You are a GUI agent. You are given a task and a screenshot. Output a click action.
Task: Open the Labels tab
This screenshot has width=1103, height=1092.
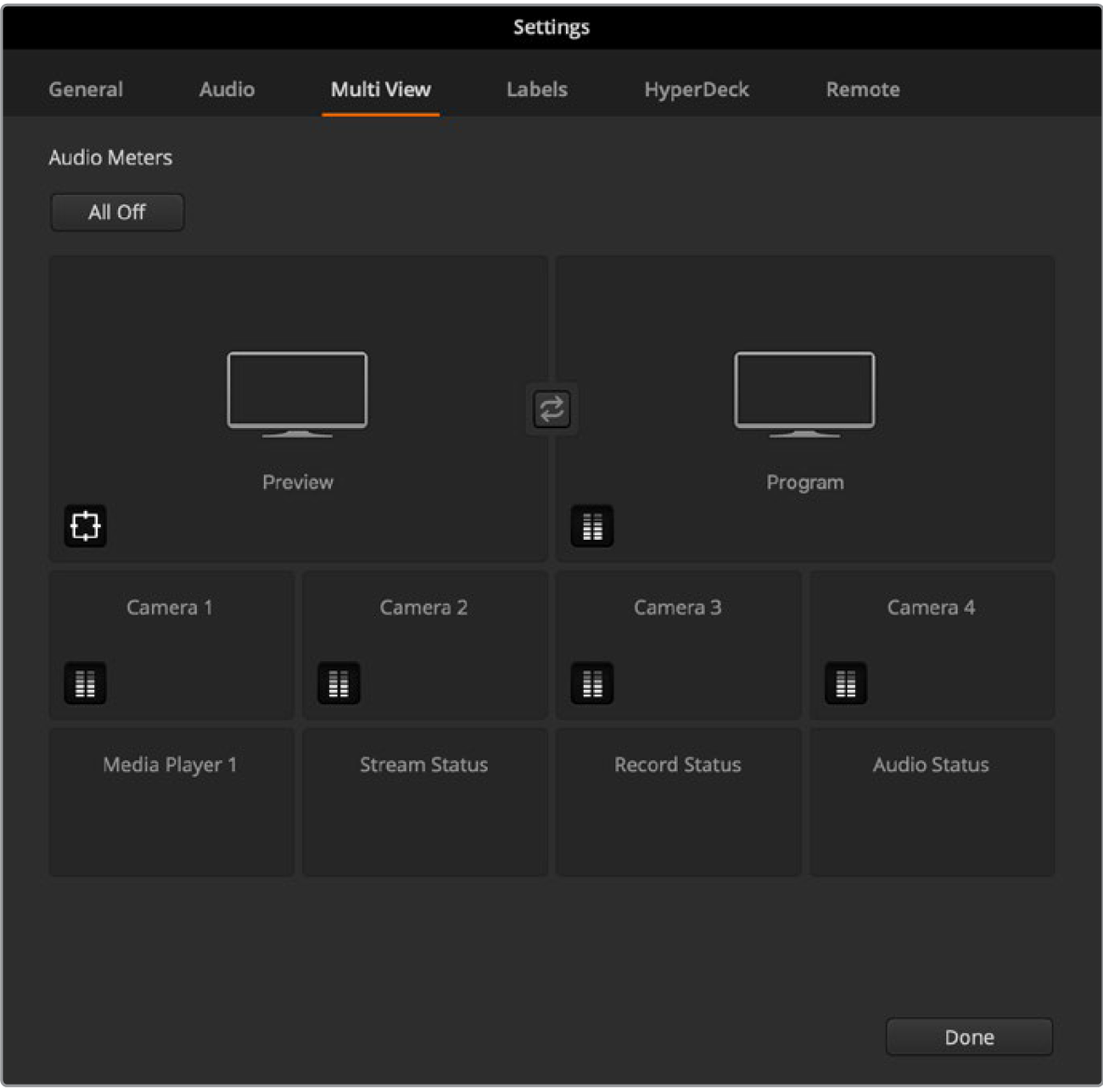click(x=536, y=90)
